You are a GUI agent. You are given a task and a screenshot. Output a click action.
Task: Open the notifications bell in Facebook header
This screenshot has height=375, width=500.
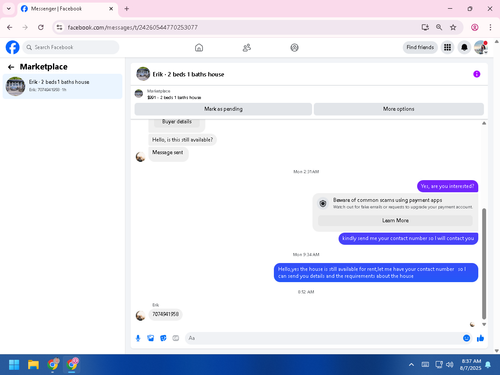pyautogui.click(x=464, y=48)
